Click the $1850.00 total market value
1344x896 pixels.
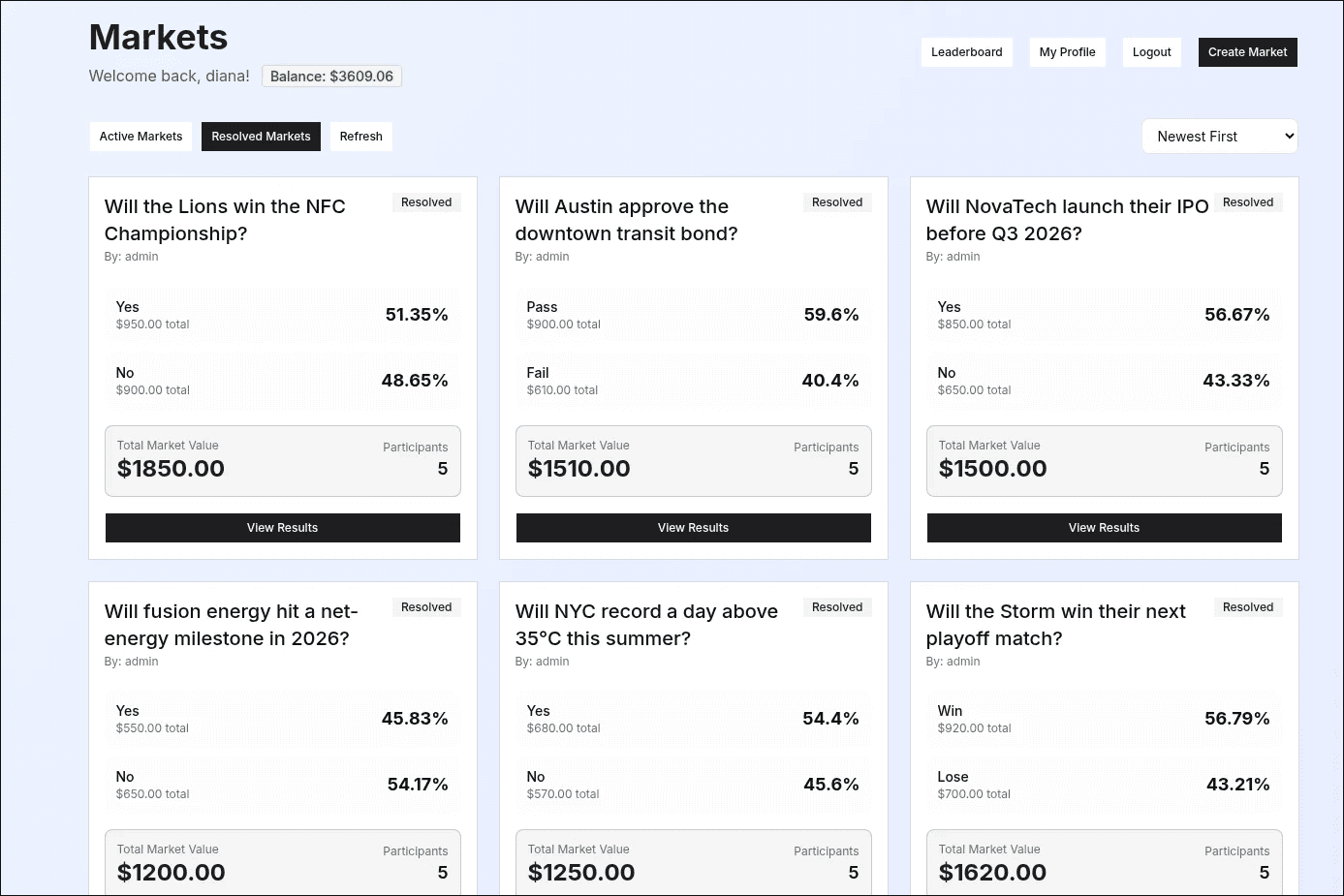(171, 469)
